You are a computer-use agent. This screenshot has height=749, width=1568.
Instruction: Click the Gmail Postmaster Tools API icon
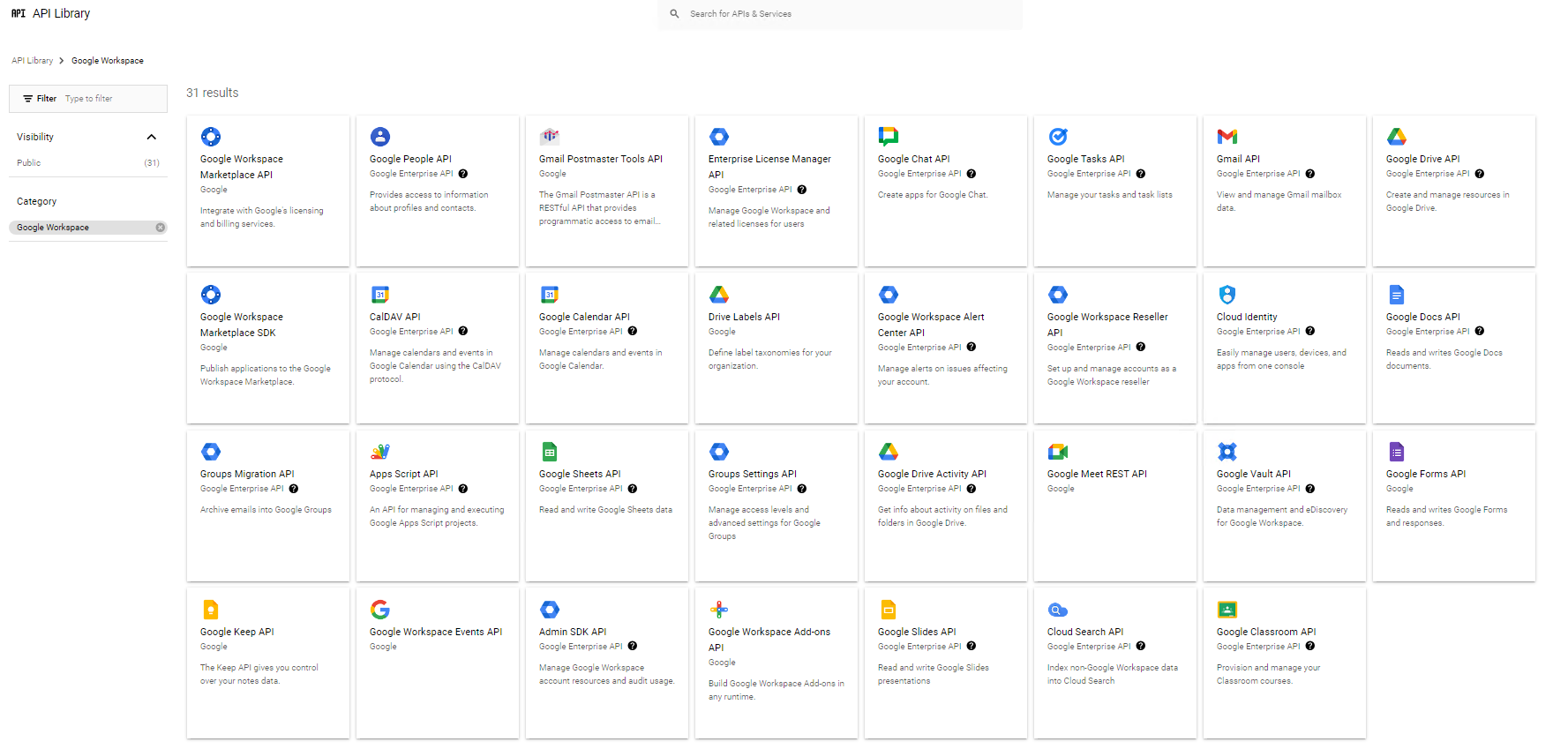[550, 137]
